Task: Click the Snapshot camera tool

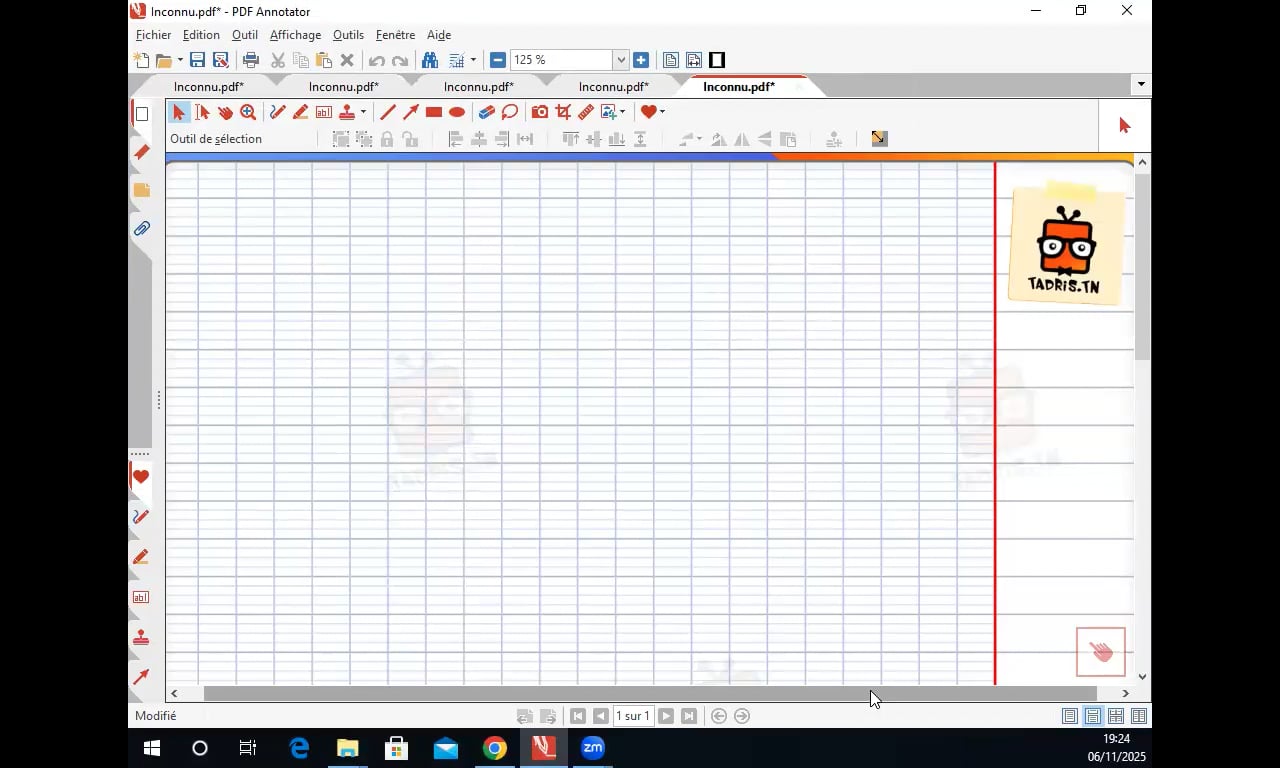Action: coord(540,112)
